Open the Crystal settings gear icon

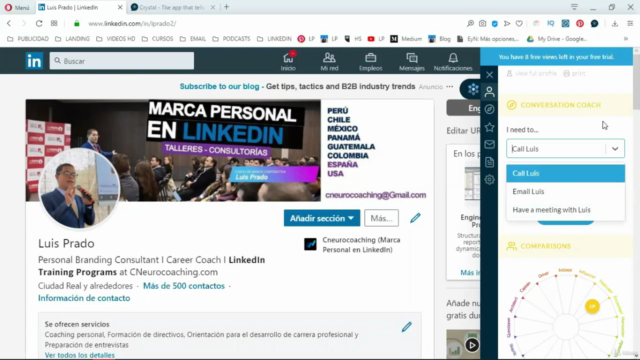(x=489, y=180)
